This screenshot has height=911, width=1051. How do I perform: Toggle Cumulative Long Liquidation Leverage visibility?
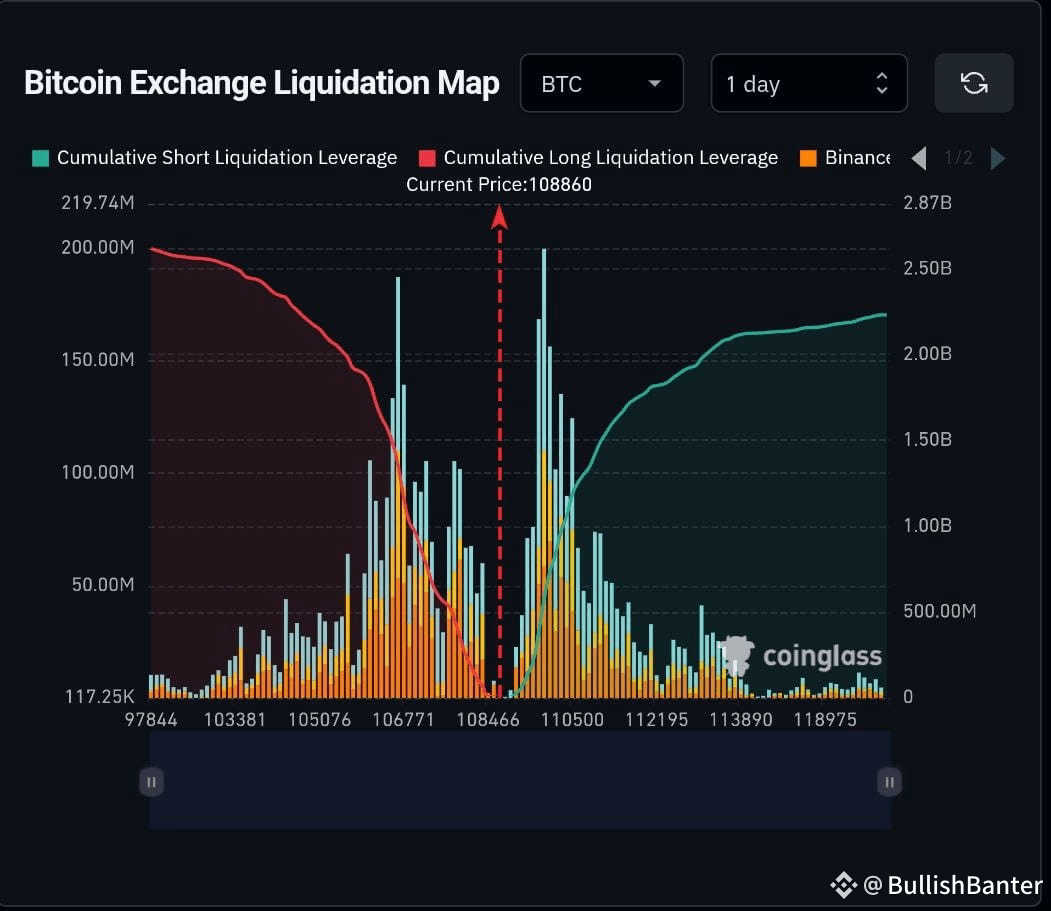(x=611, y=157)
